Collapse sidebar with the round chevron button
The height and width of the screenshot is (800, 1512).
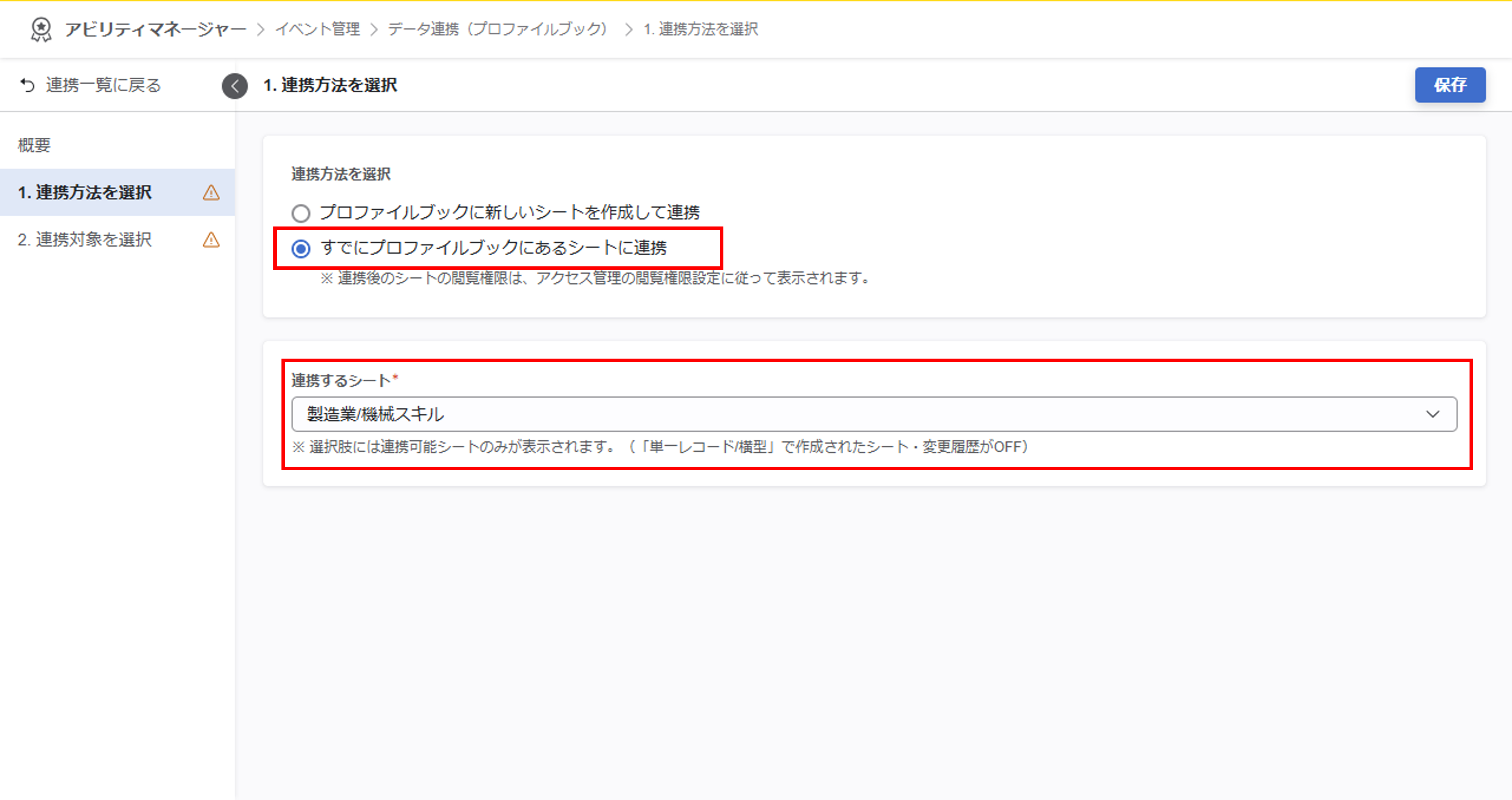coord(235,86)
